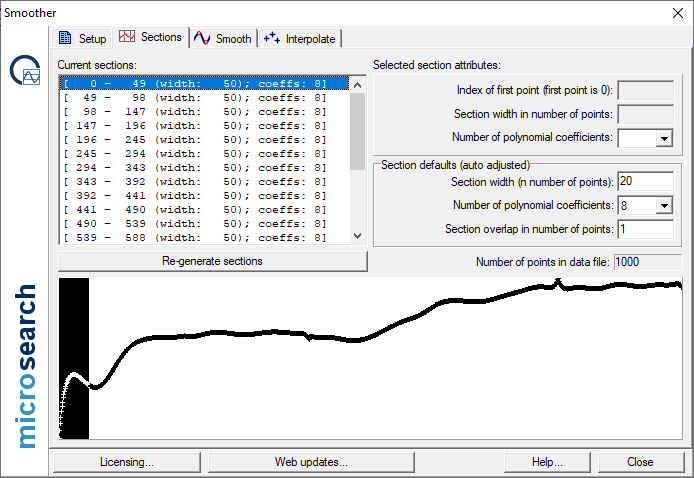Screen dimensions: 694x478
Task: Select section row 490 - 539
Action: point(204,224)
